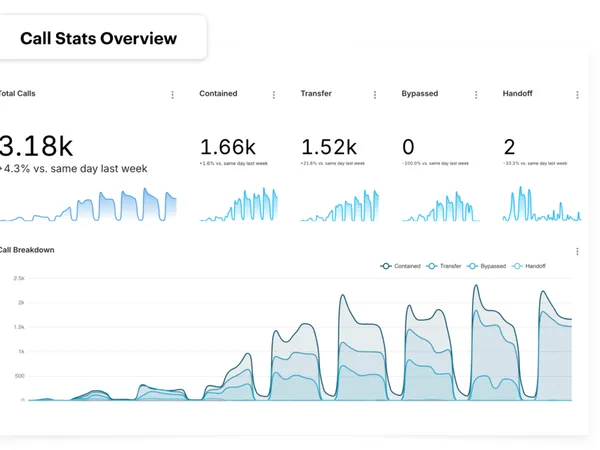Toggle the Contained series in the legend

401,266
